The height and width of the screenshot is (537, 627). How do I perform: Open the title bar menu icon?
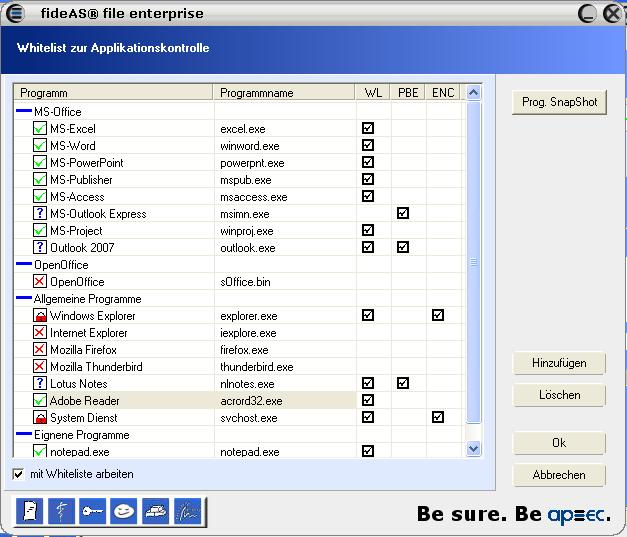tap(15, 13)
